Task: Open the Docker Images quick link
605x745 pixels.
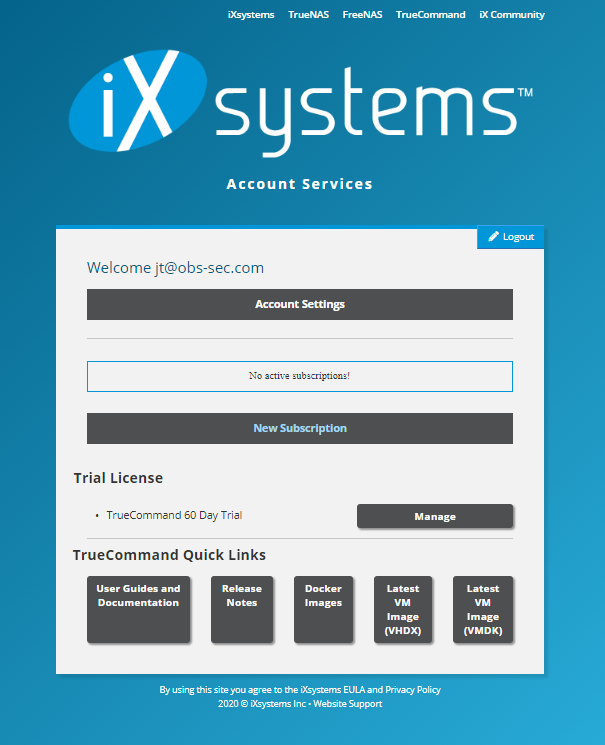Action: (323, 609)
